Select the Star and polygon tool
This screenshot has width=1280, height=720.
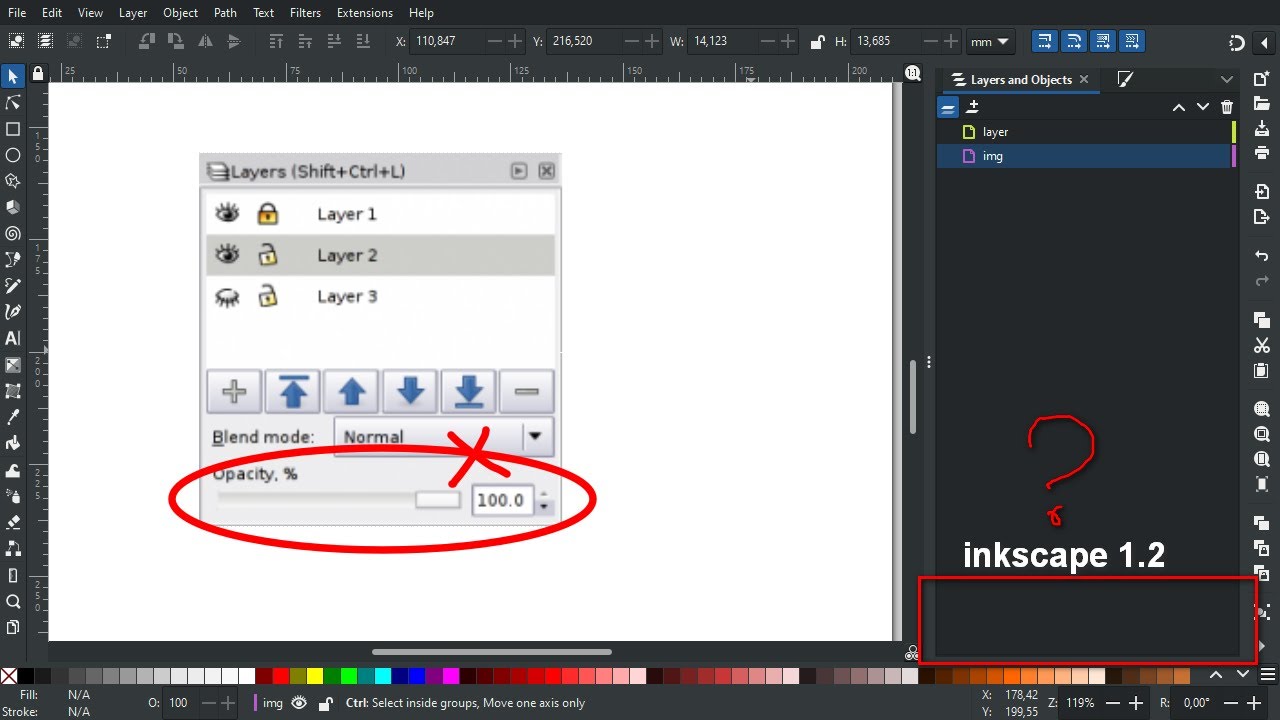pos(13,181)
